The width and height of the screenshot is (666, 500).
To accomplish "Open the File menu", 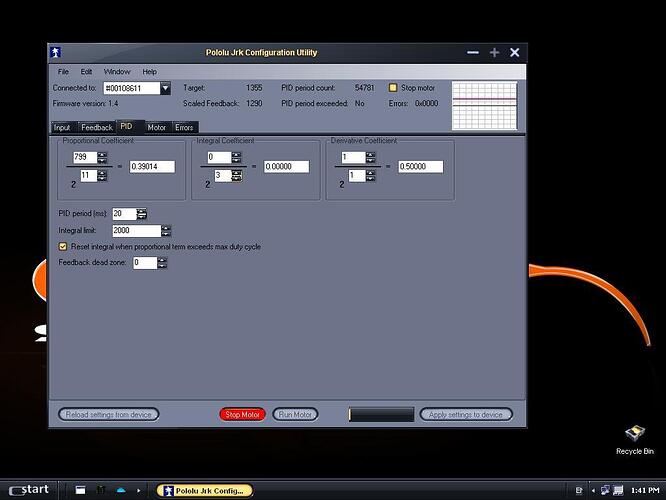I will [63, 72].
